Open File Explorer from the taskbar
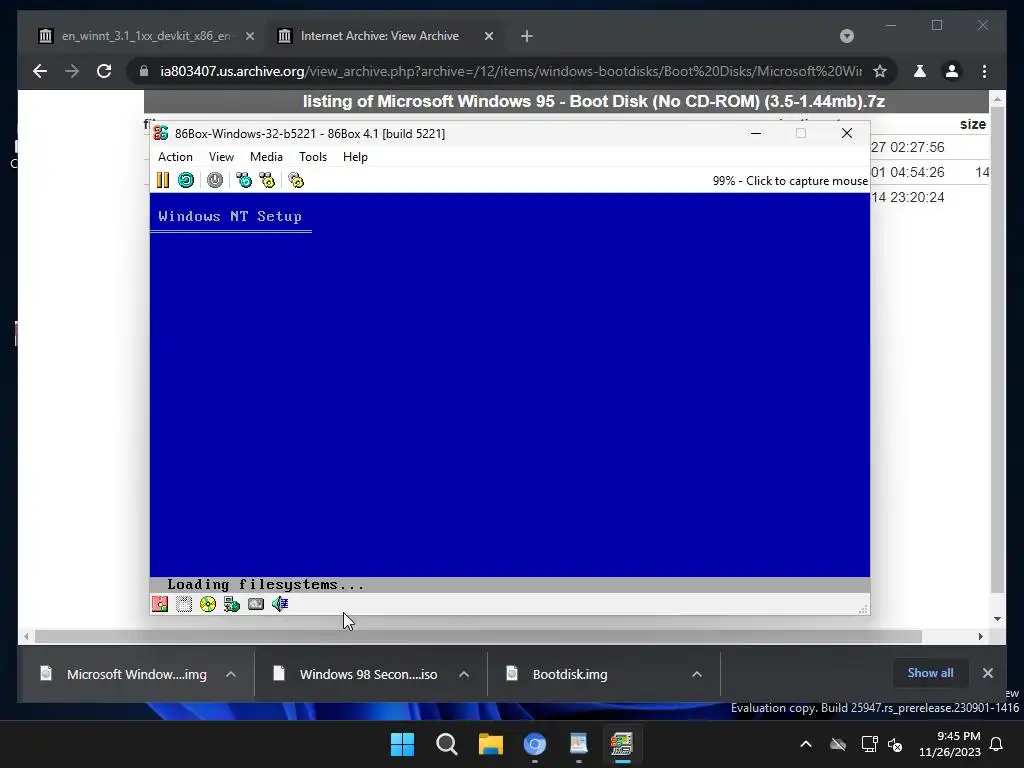 pos(490,744)
